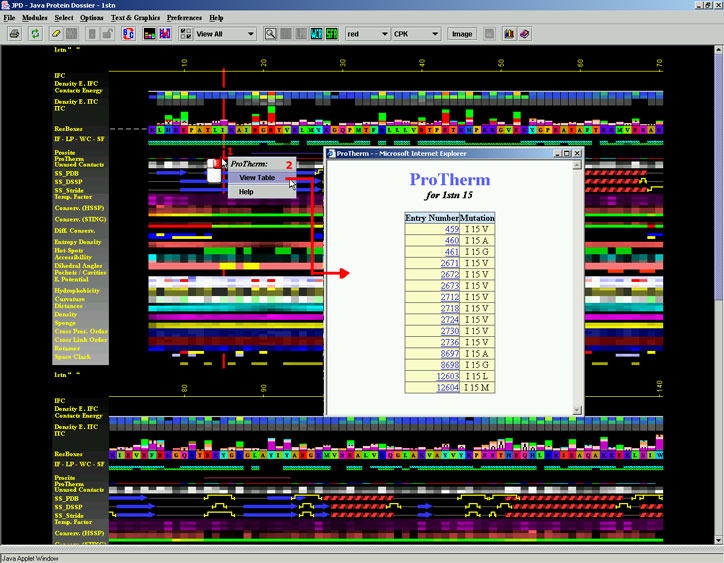Click the main window vertical scrollbar thumb
Image resolution: width=724 pixels, height=563 pixels.
pyautogui.click(x=719, y=178)
